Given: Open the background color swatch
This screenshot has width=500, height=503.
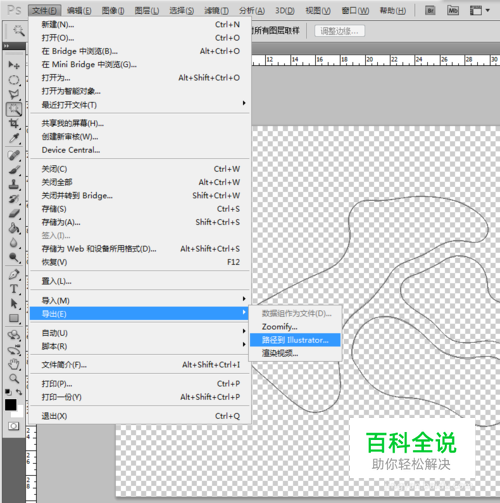Looking at the screenshot, I should (x=19, y=413).
